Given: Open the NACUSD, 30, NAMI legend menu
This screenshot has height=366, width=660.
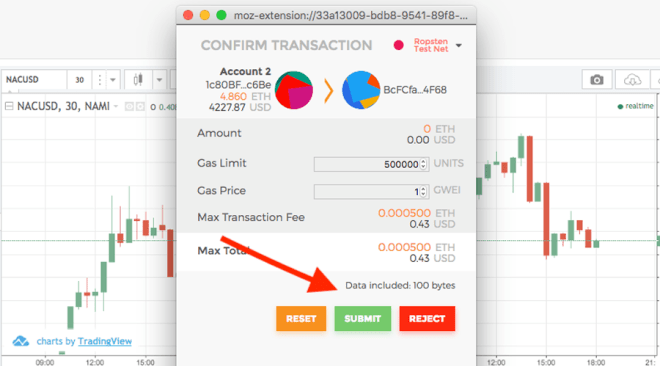Looking at the screenshot, I should click(116, 106).
